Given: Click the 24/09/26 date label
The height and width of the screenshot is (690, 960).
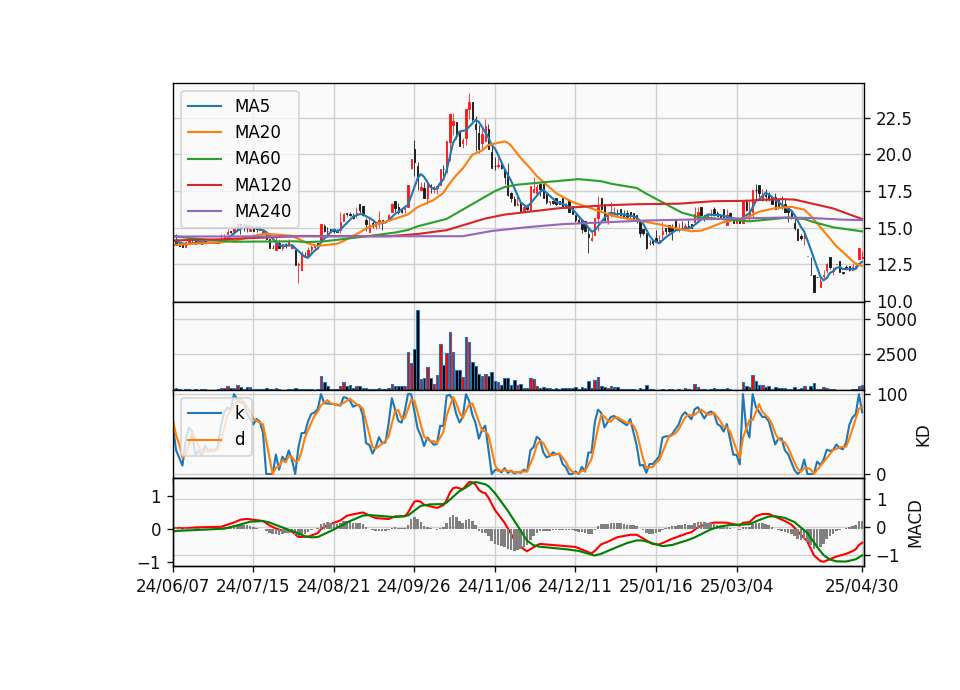Looking at the screenshot, I should coord(414,586).
